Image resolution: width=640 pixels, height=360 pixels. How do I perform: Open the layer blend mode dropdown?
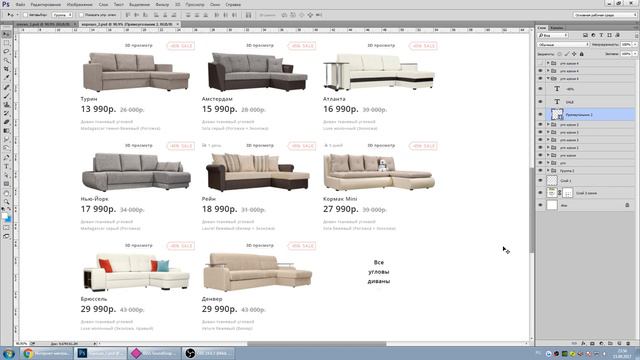pyautogui.click(x=563, y=44)
